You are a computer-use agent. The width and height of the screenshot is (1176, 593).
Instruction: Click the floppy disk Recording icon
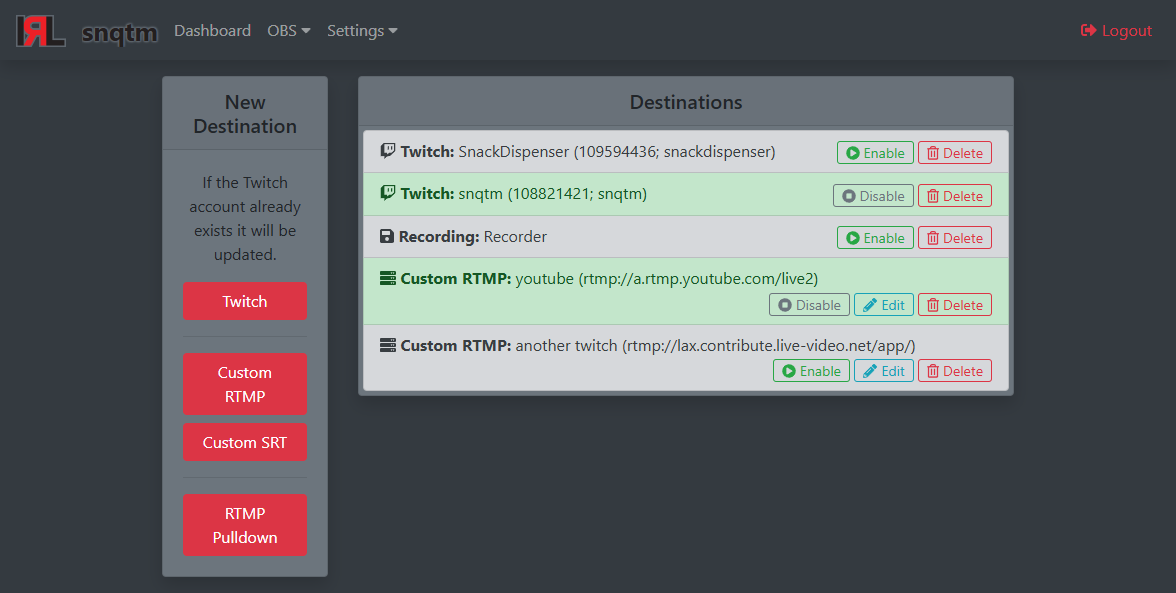click(x=387, y=236)
